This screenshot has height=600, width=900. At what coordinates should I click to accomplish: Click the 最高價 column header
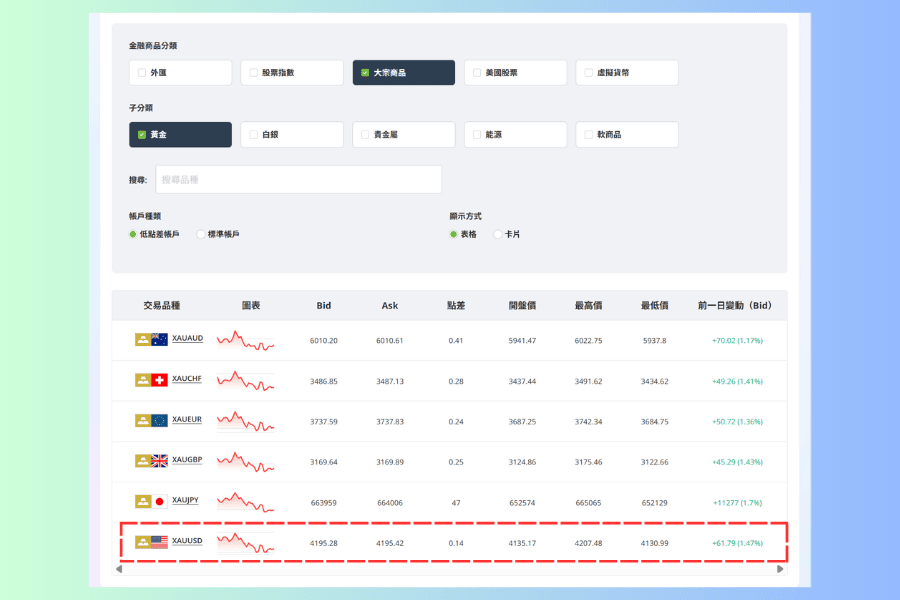point(588,305)
